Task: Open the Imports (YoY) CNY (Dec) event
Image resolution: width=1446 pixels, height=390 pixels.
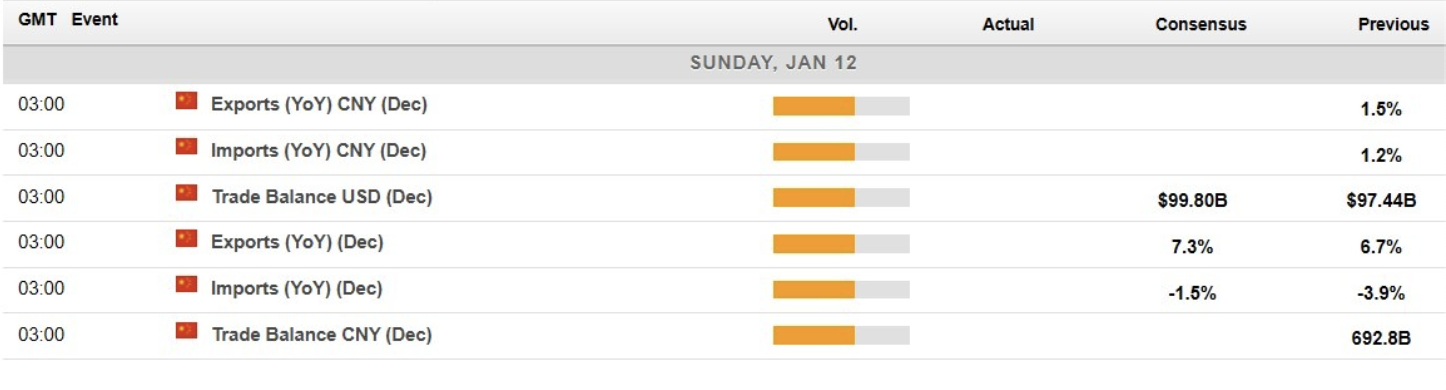Action: pyautogui.click(x=318, y=150)
